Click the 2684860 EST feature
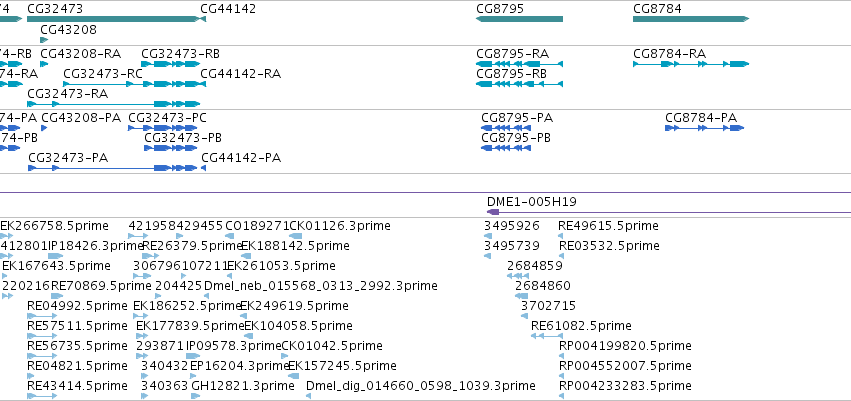 click(x=521, y=296)
